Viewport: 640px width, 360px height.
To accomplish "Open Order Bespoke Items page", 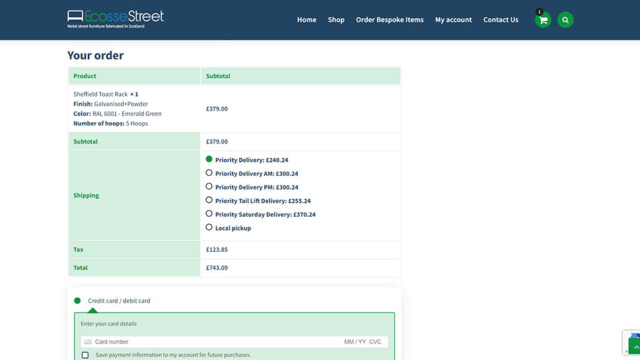I will (x=389, y=20).
